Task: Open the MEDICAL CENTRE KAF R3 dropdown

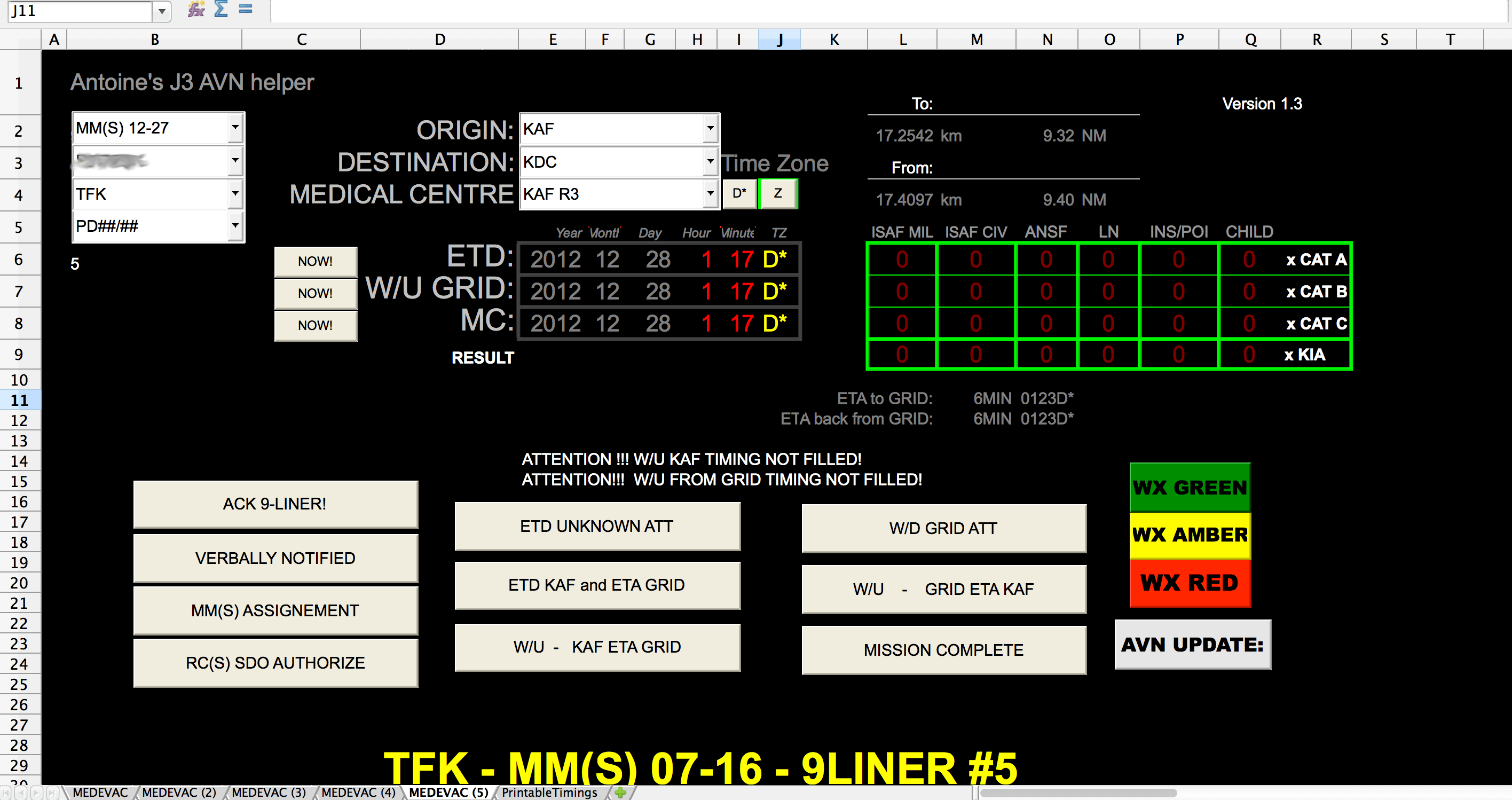Action: coord(710,193)
